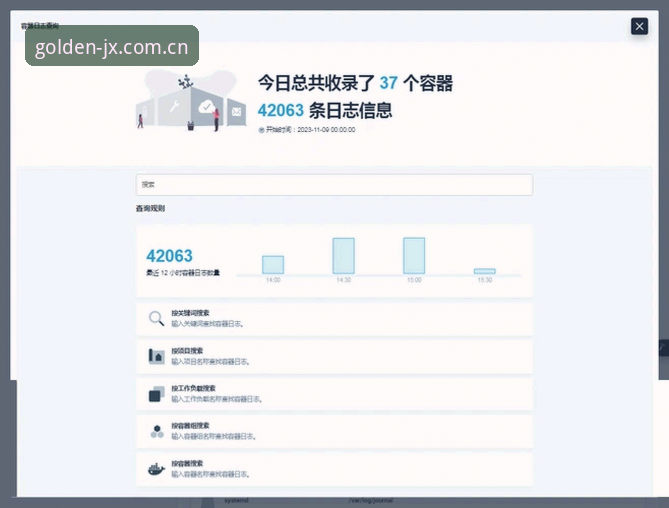Viewport: 669px width, 508px height.
Task: Select the 15:00 bar in the log chart
Action: click(414, 255)
